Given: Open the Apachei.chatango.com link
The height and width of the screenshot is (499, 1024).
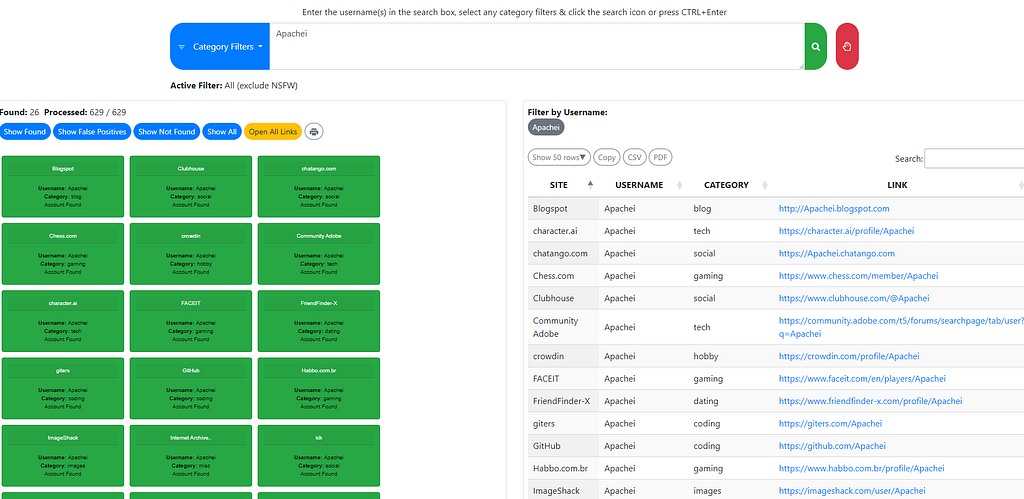Looking at the screenshot, I should [837, 253].
